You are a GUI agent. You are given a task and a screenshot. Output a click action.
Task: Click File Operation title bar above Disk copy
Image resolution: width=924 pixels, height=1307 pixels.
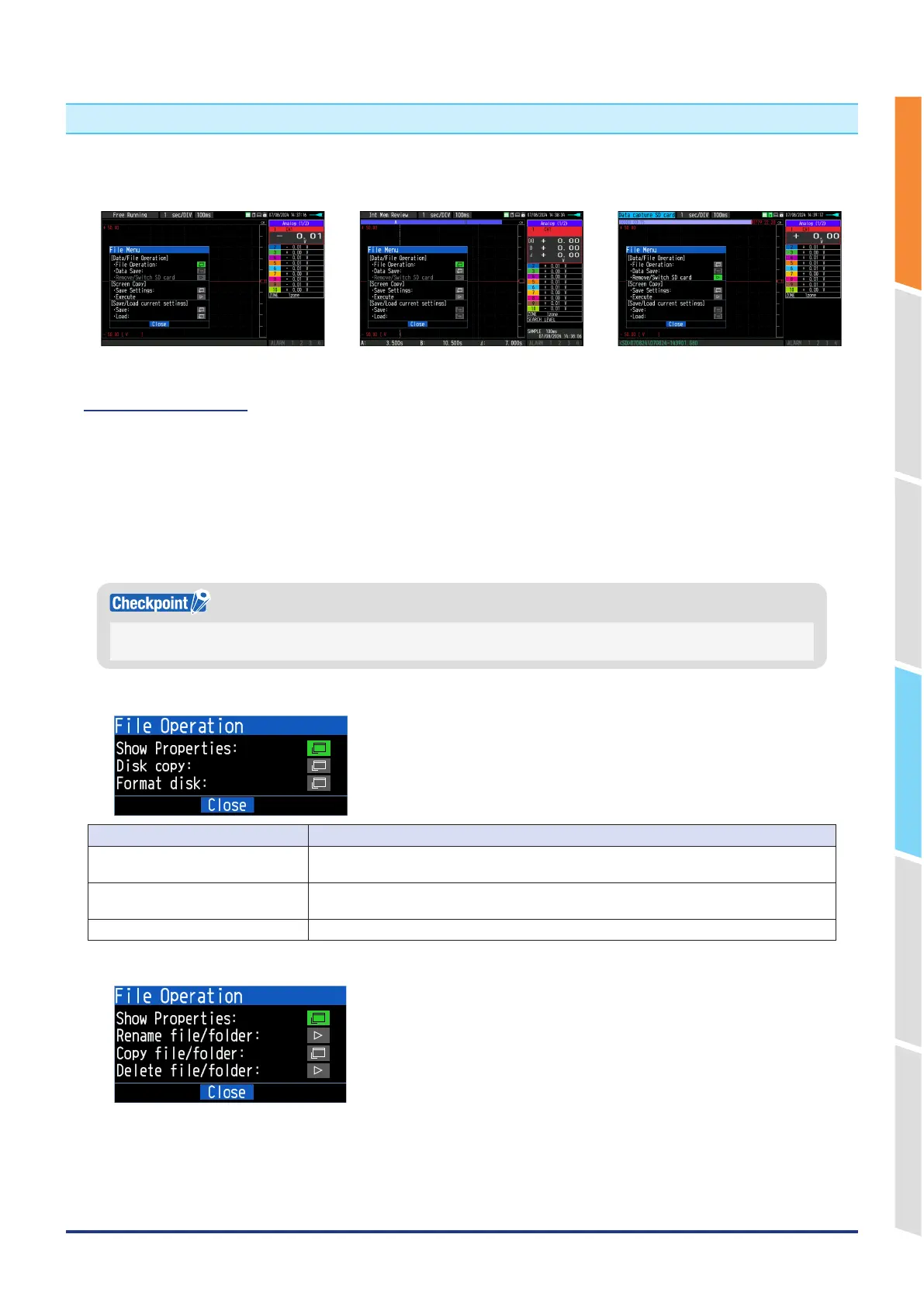(230, 726)
